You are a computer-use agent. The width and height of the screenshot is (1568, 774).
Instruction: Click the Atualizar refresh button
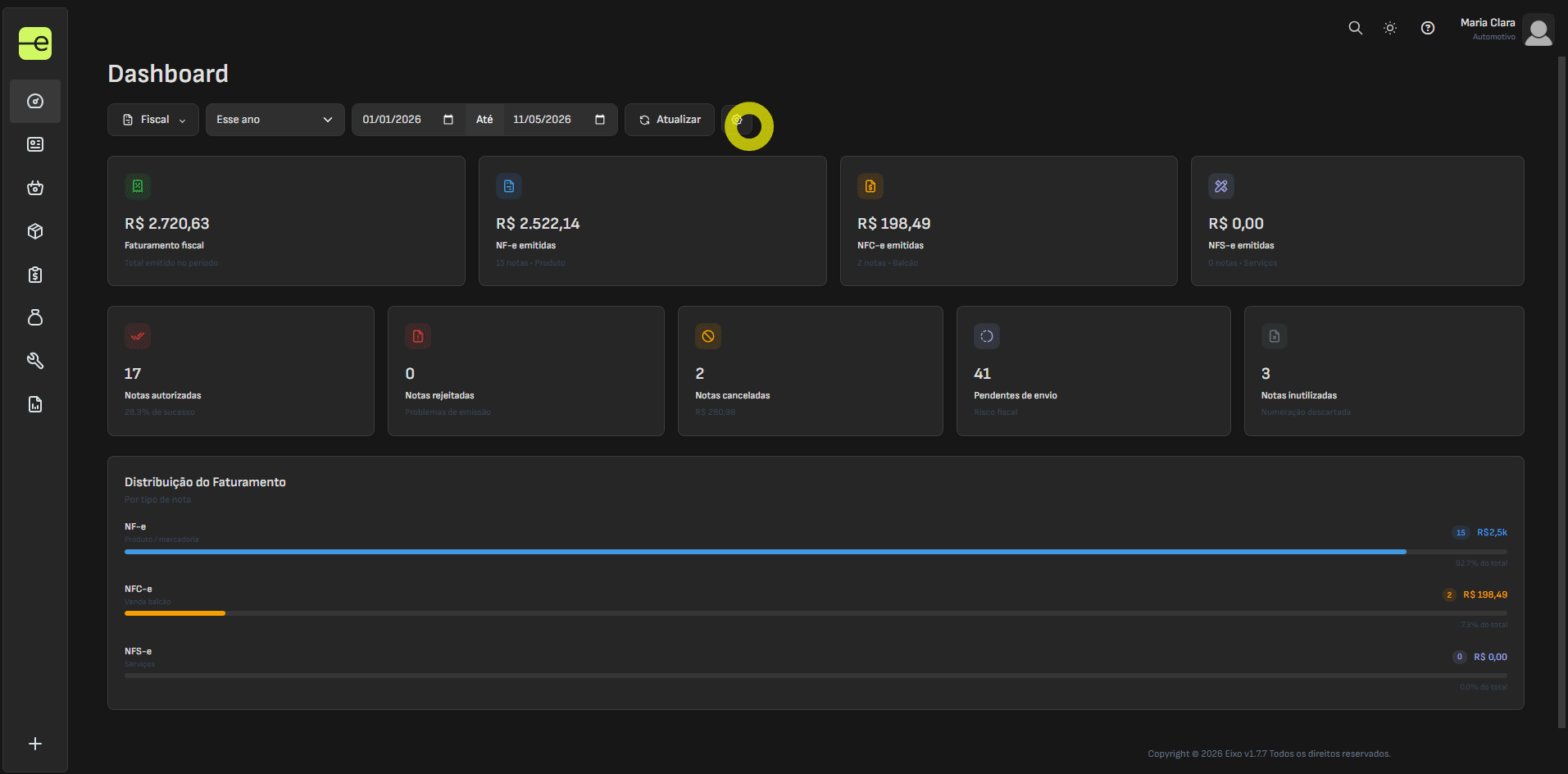pyautogui.click(x=670, y=120)
